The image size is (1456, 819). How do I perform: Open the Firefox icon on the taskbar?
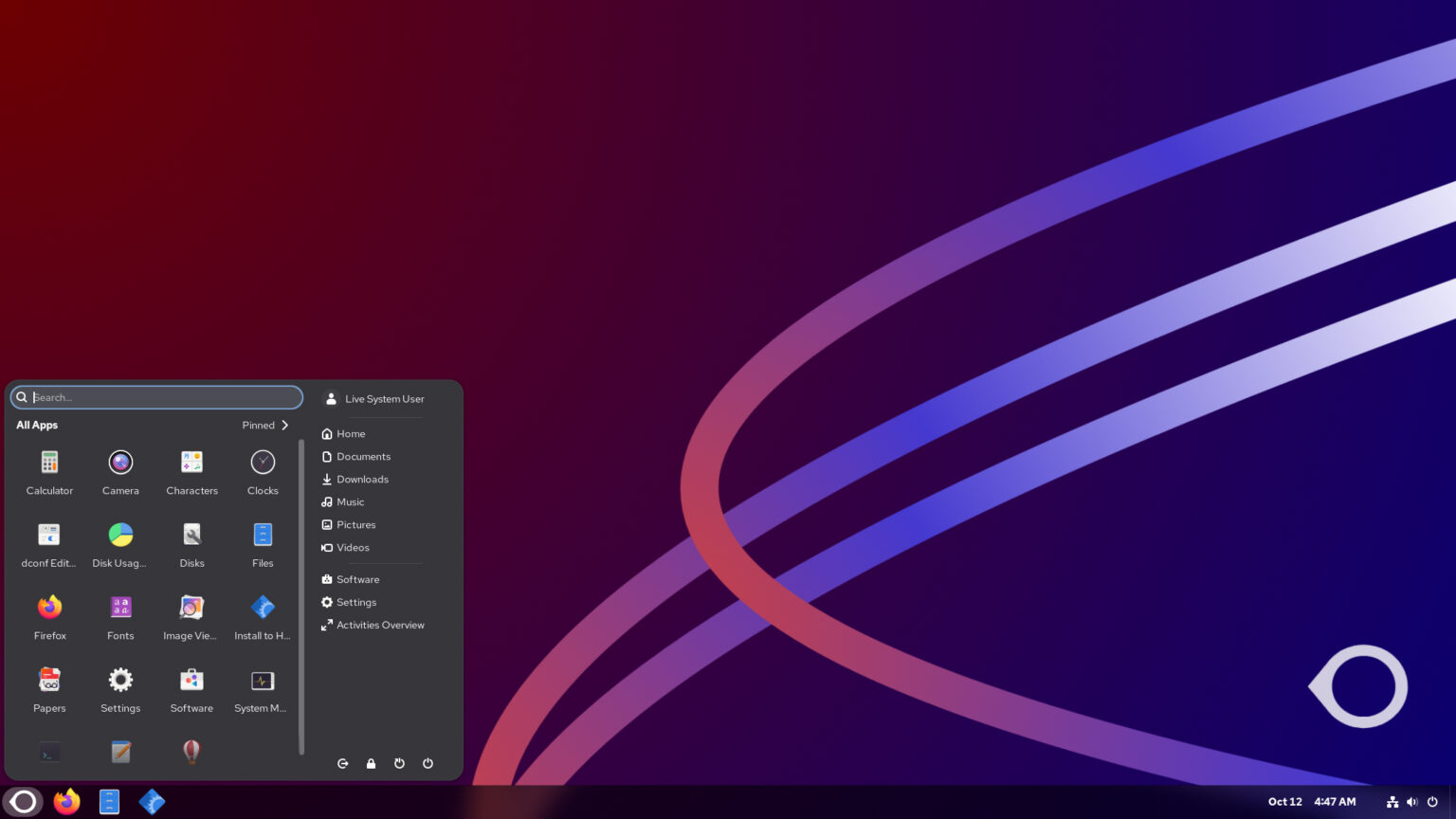[66, 801]
